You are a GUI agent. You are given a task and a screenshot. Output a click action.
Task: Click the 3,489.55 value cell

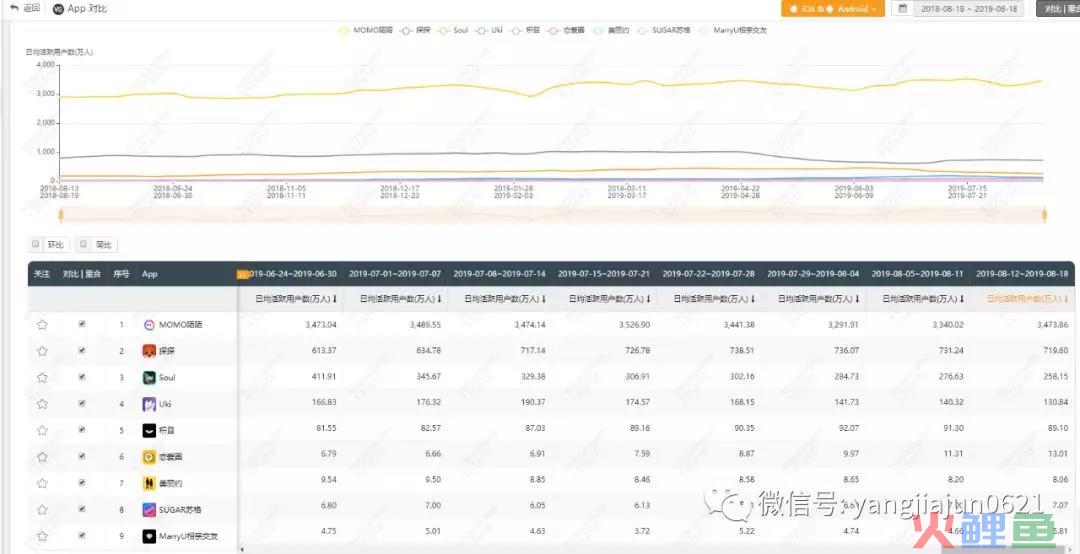[x=425, y=324]
